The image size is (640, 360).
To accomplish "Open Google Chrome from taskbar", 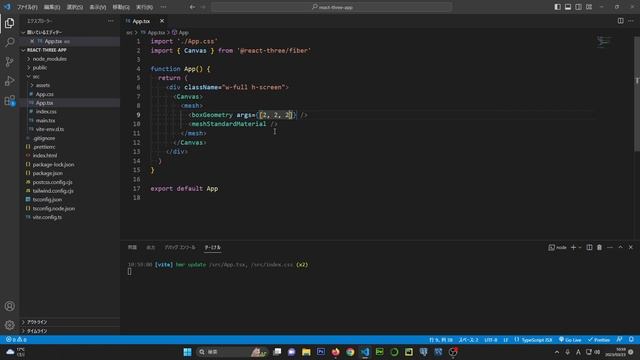I will [x=350, y=352].
